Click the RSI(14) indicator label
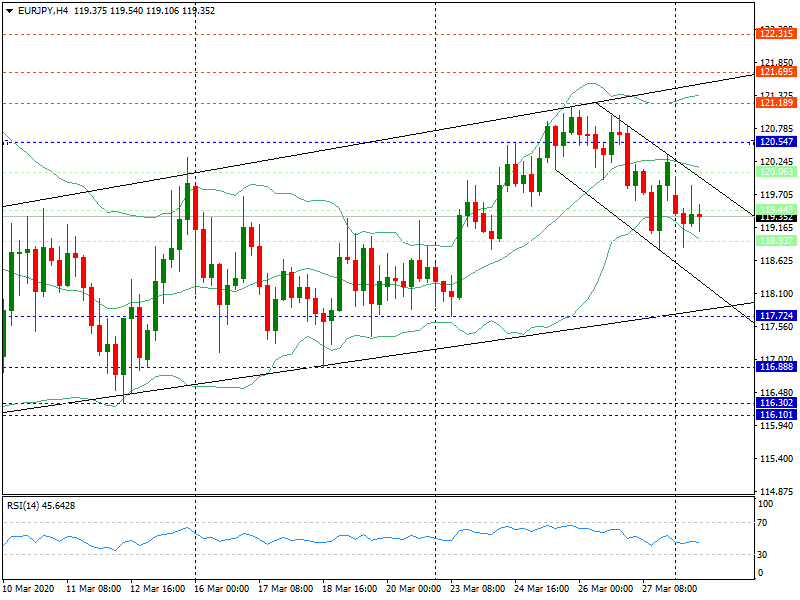800x600 pixels. coord(40,506)
